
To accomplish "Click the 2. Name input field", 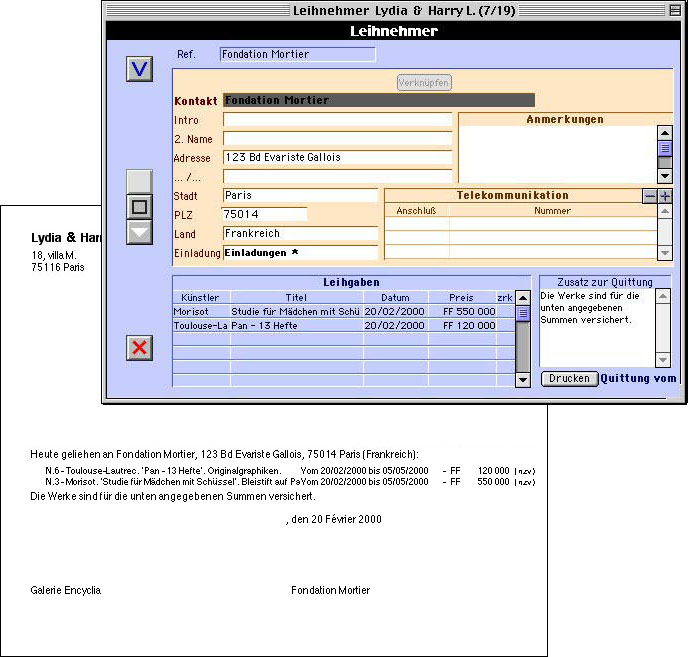I will tap(337, 139).
